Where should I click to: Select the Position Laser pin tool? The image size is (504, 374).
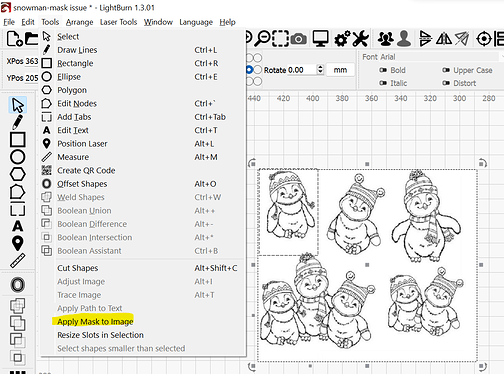[18, 243]
